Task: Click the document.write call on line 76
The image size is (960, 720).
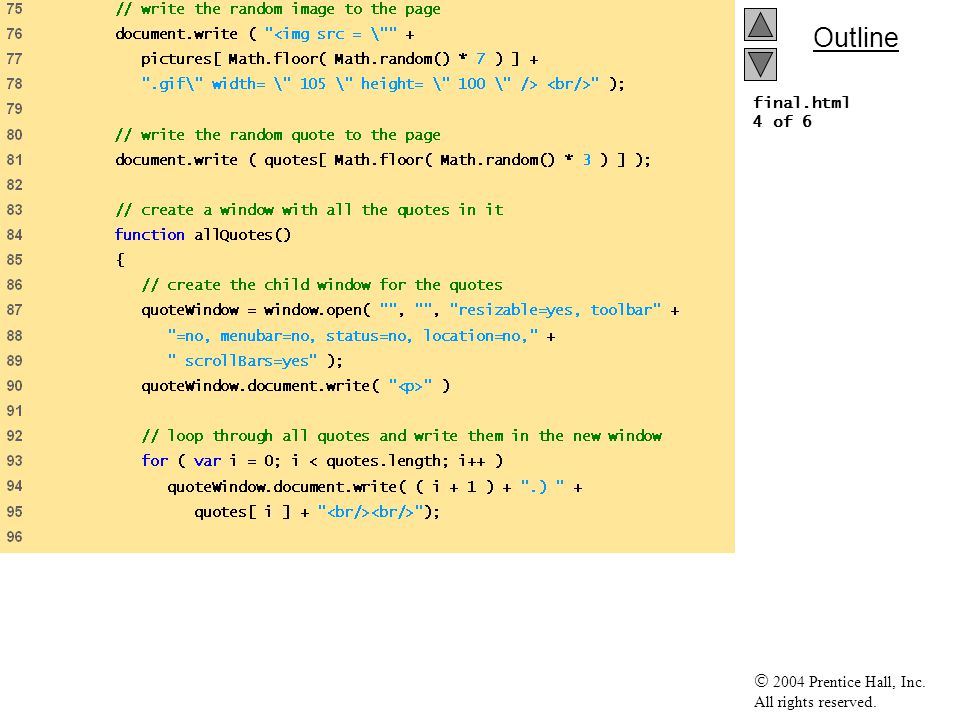Action: (x=264, y=34)
